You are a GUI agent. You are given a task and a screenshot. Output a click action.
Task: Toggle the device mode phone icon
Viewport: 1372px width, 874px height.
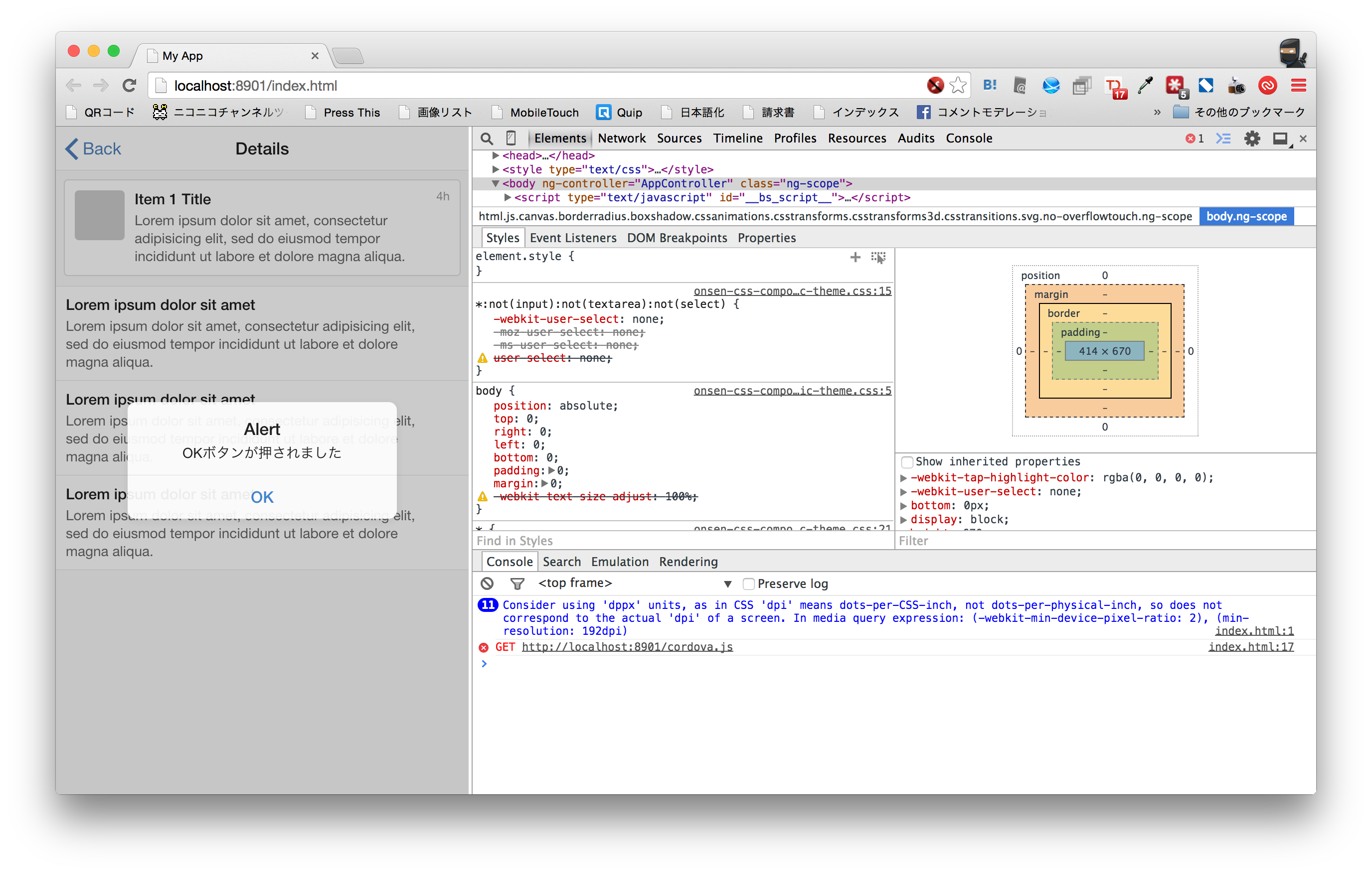(x=511, y=139)
